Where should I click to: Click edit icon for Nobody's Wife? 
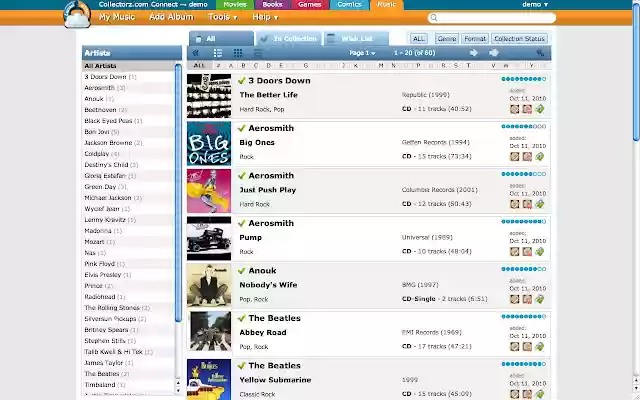click(515, 299)
